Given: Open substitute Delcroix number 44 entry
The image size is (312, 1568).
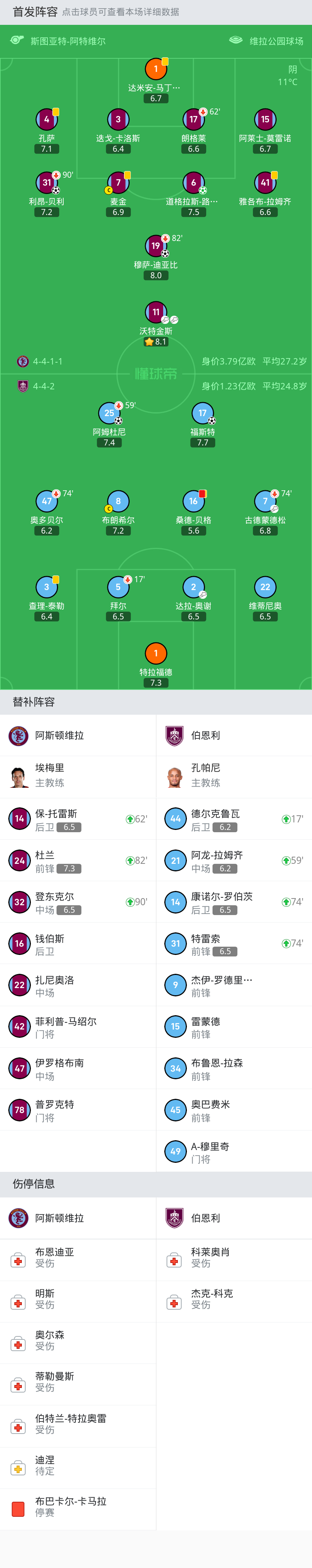Looking at the screenshot, I should (x=234, y=819).
